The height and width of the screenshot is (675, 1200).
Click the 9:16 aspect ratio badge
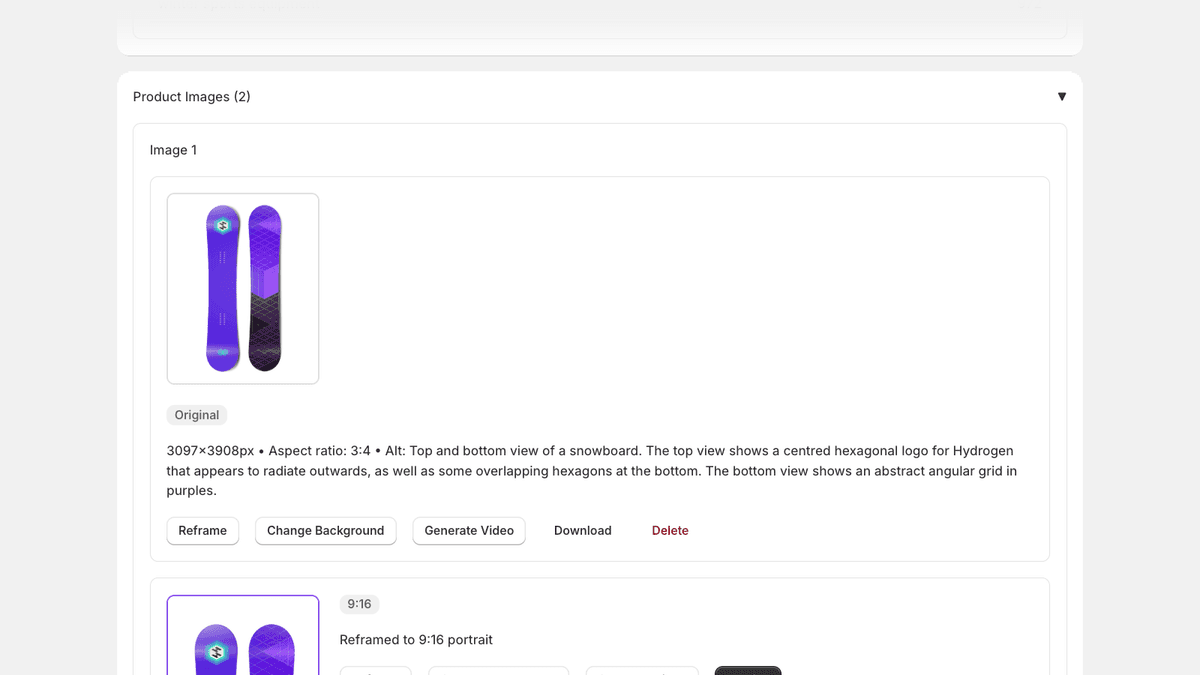[x=359, y=604]
